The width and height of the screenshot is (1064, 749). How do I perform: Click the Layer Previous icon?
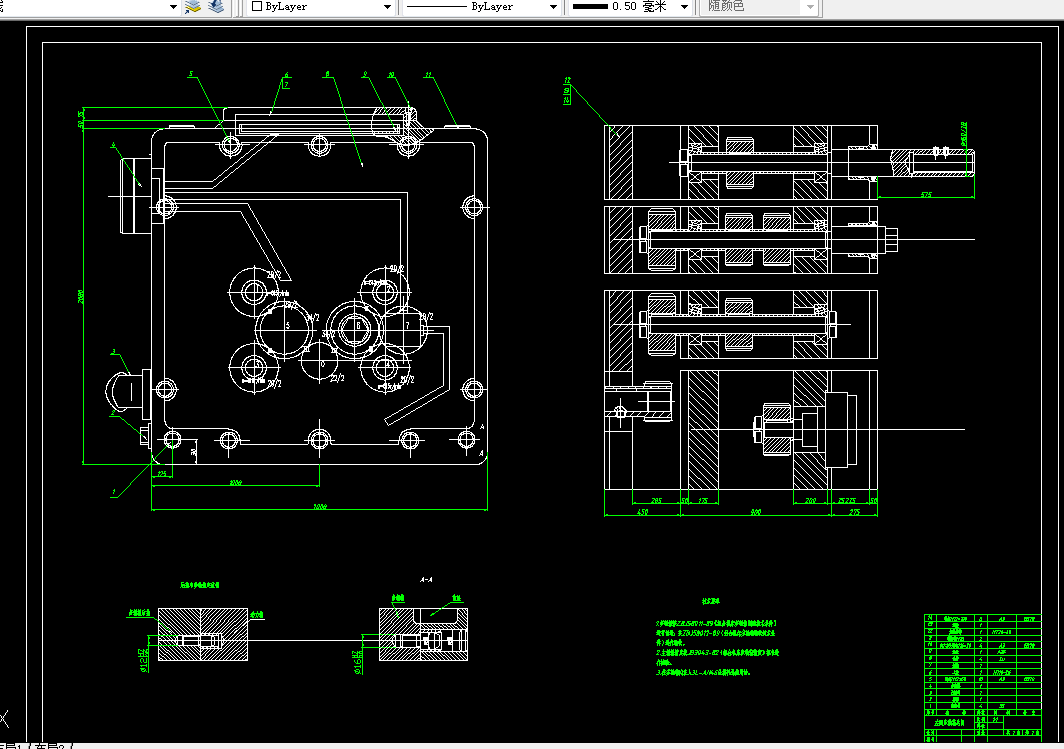tap(216, 7)
